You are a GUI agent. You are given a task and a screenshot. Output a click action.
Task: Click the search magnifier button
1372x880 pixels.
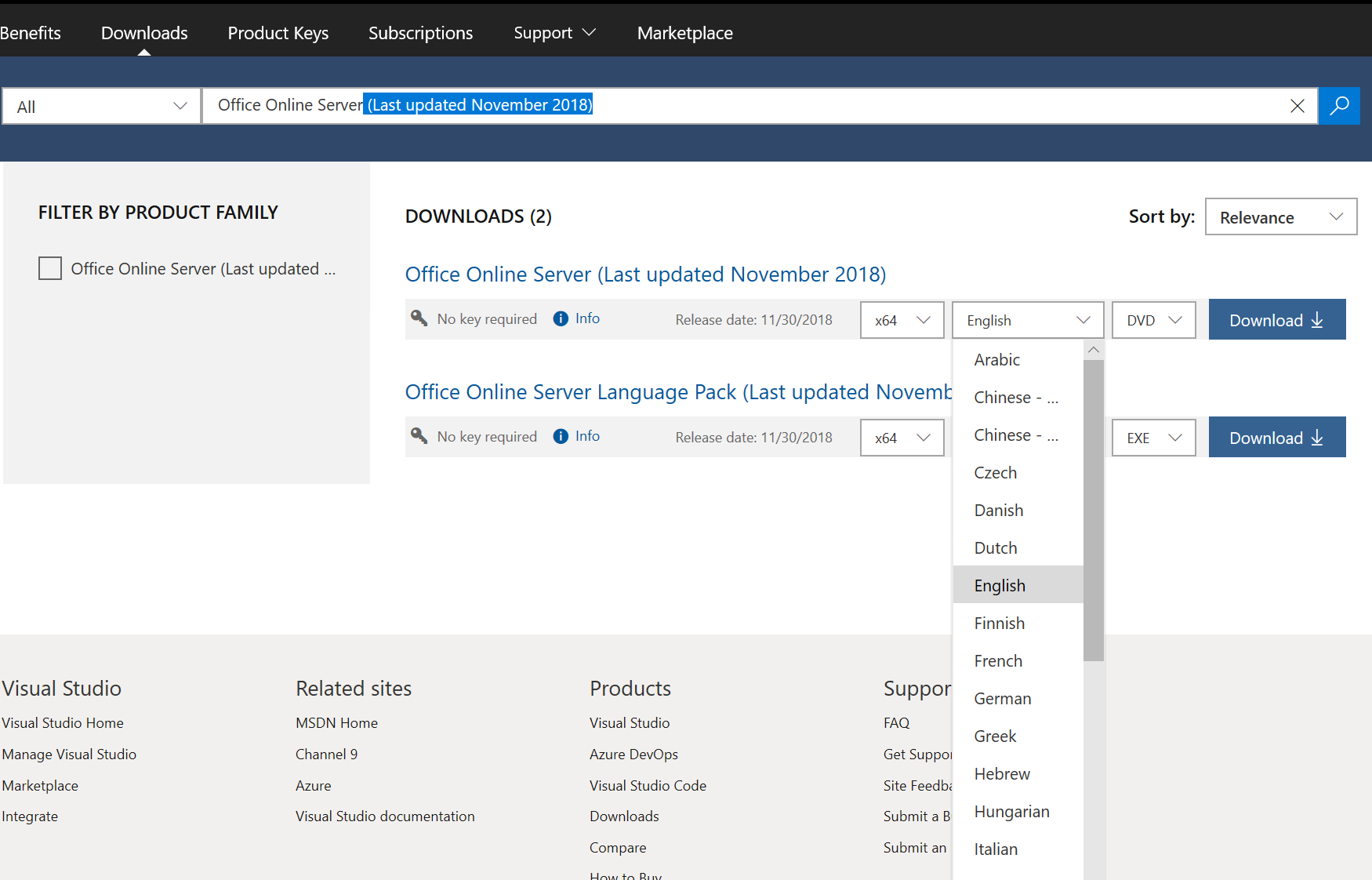(1339, 106)
